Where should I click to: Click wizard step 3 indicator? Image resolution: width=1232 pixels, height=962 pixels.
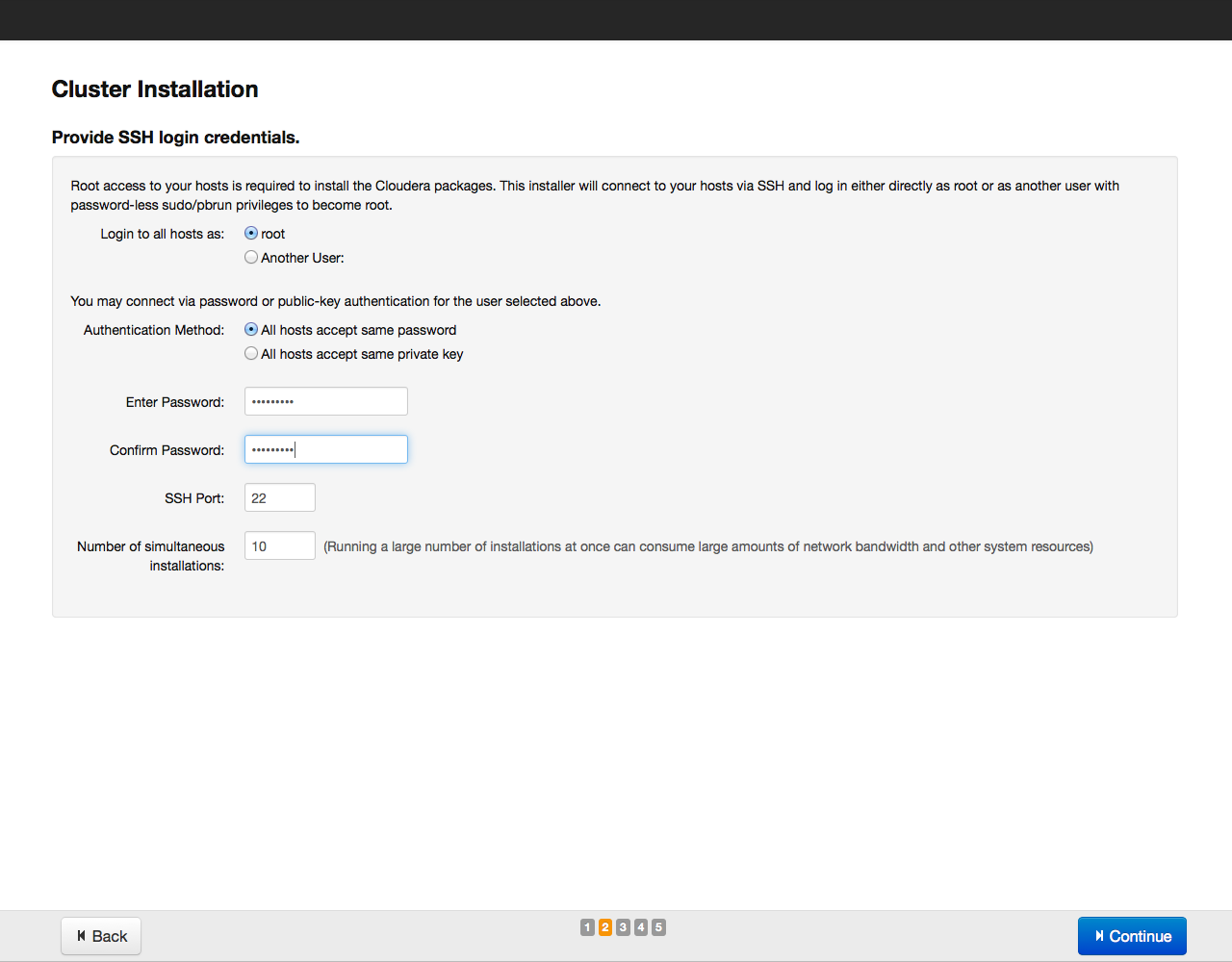pos(623,927)
